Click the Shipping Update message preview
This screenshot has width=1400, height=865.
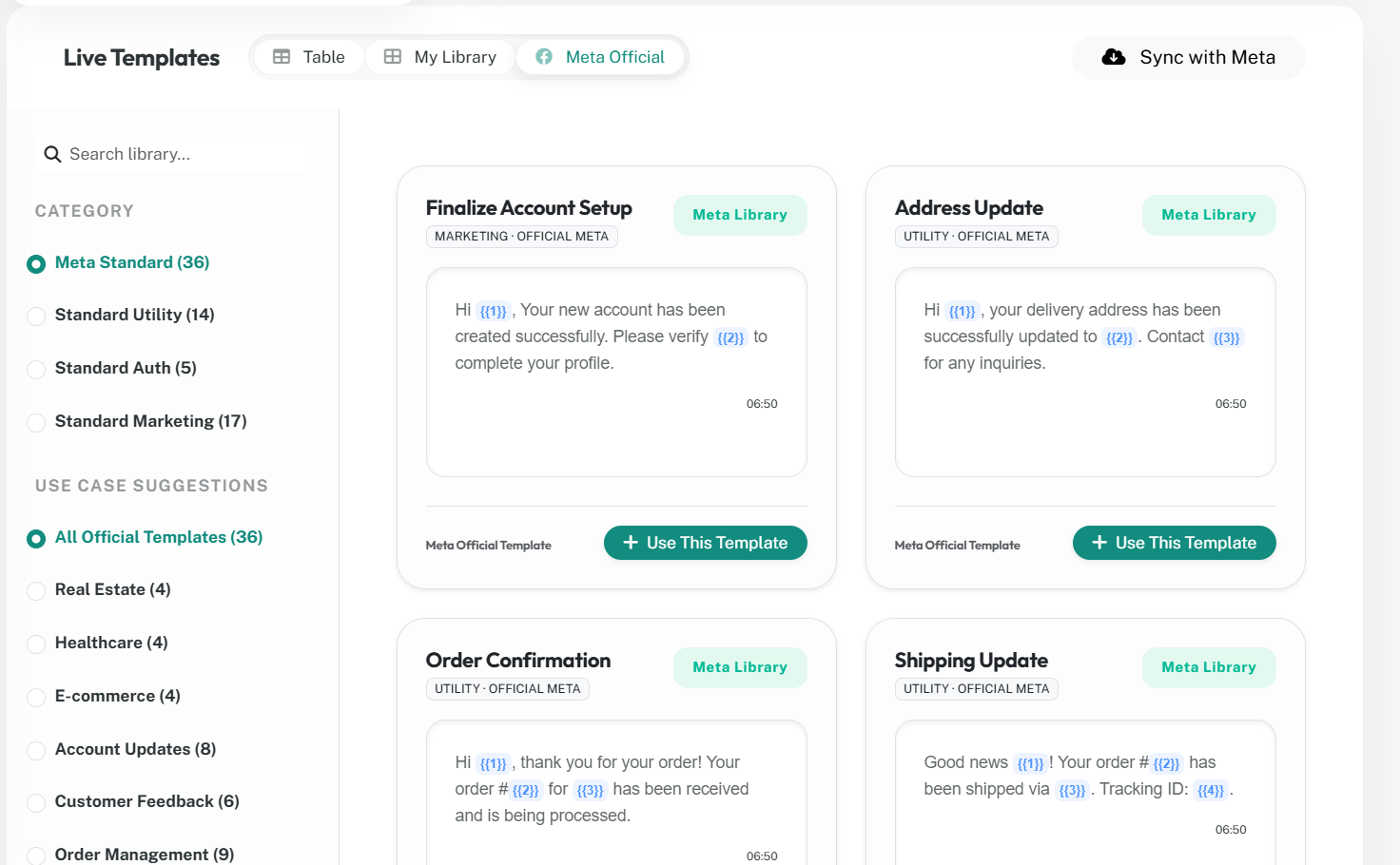[1085, 792]
